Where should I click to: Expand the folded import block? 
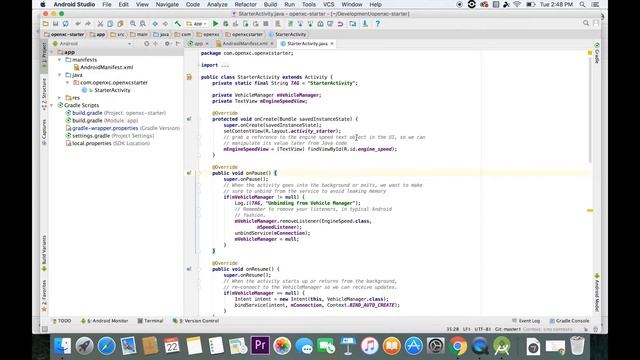click(x=225, y=65)
